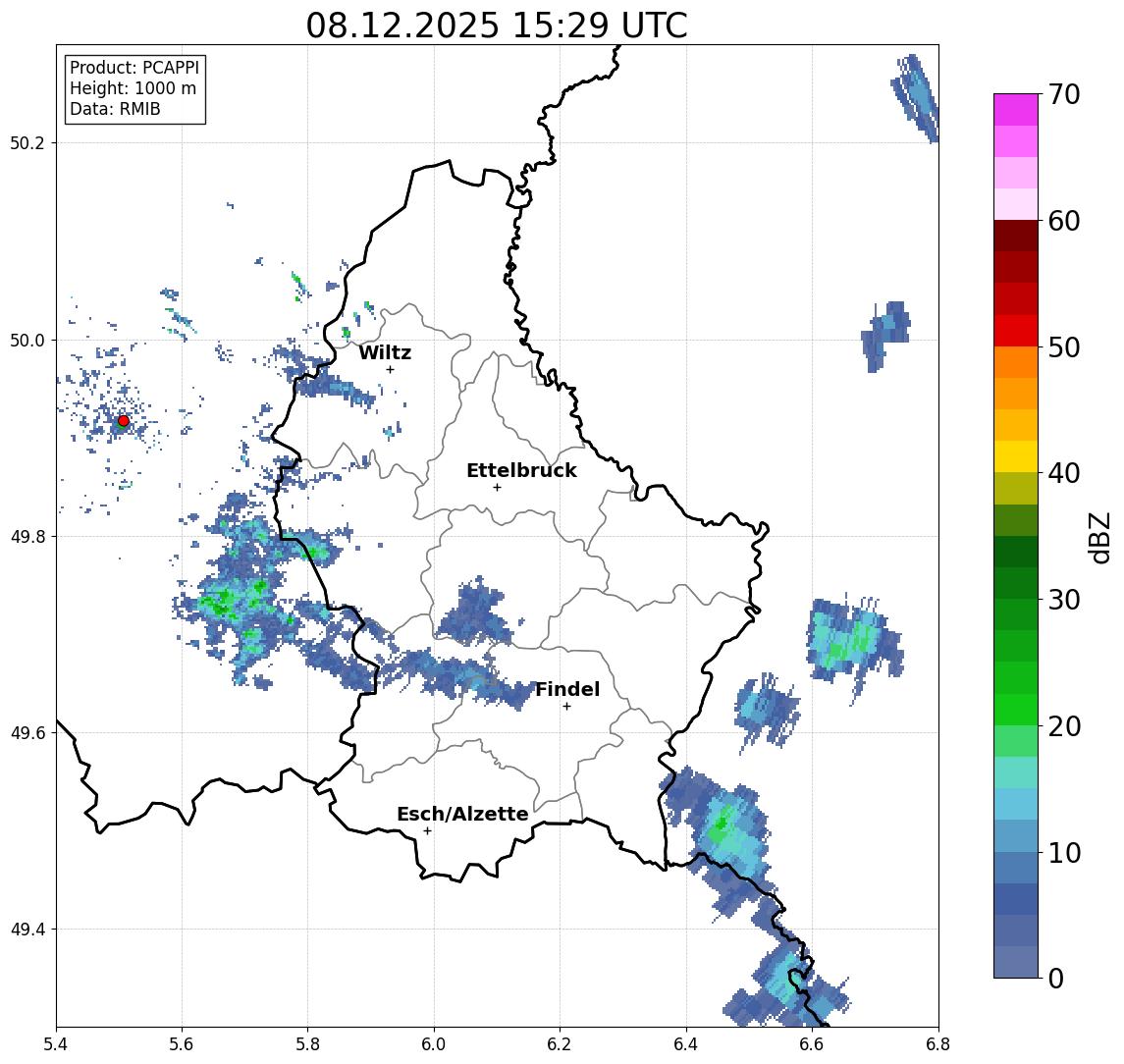Click the 10 tick on the colorbar
Viewport: 1124px width, 1064px height.
(x=1064, y=852)
